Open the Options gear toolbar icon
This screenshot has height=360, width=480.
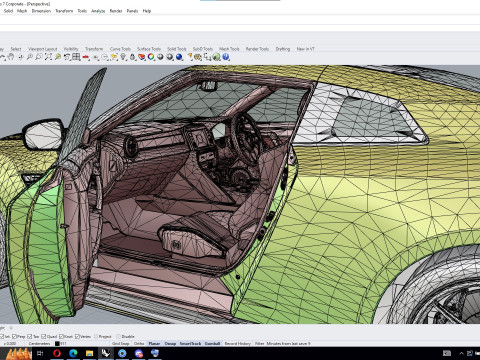click(198, 57)
